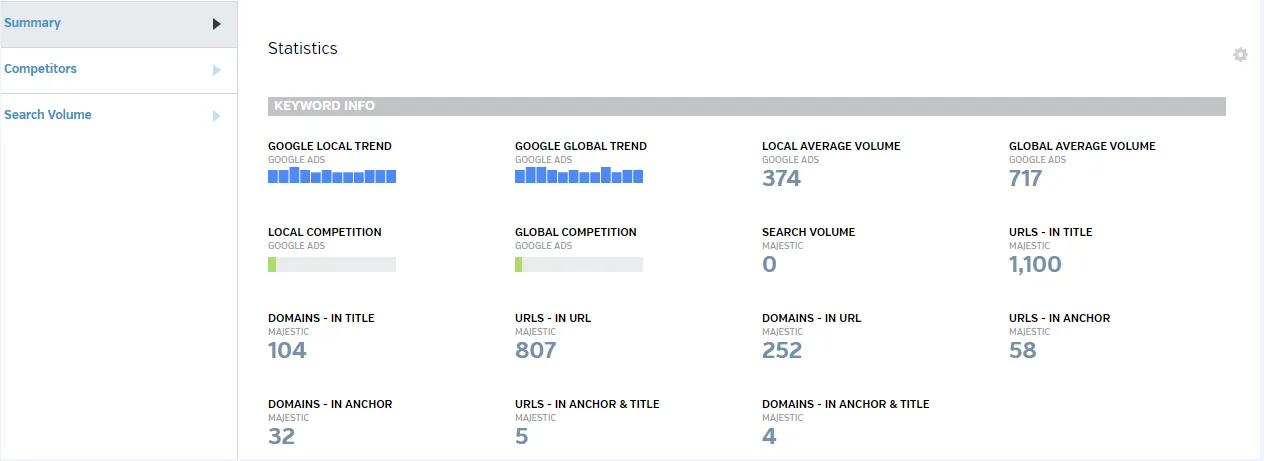Click the Domains In Anchor value 32
1264x461 pixels.
point(282,437)
